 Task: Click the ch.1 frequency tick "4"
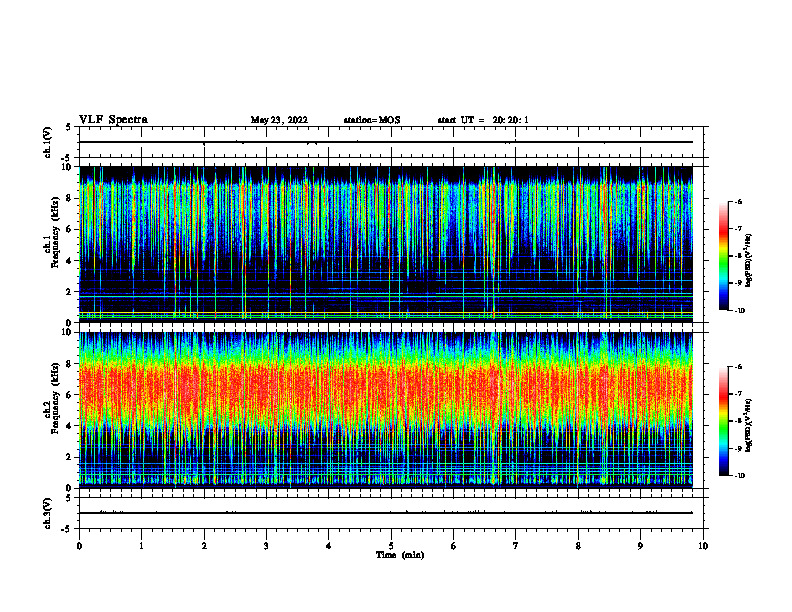coord(70,261)
